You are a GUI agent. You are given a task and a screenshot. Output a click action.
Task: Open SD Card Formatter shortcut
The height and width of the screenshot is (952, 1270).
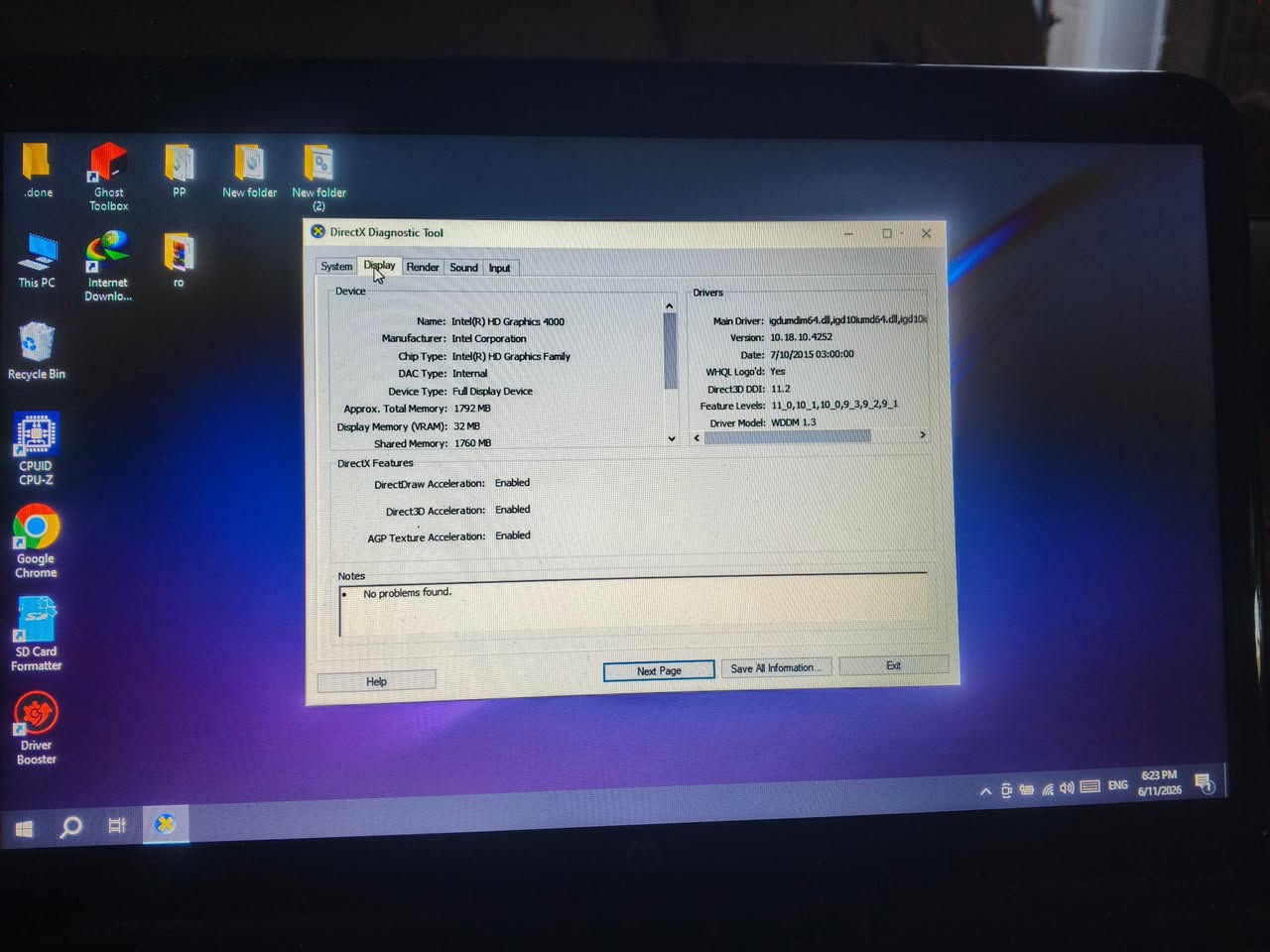pyautogui.click(x=36, y=635)
